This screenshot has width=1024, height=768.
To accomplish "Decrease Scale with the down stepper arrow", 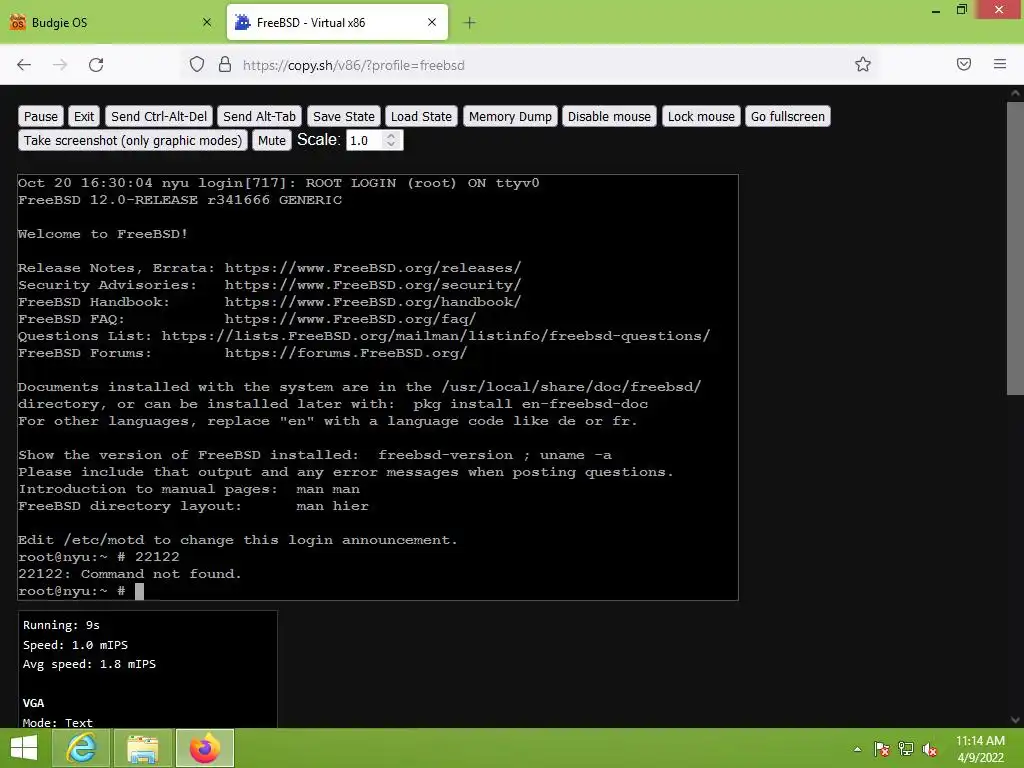I will [391, 144].
